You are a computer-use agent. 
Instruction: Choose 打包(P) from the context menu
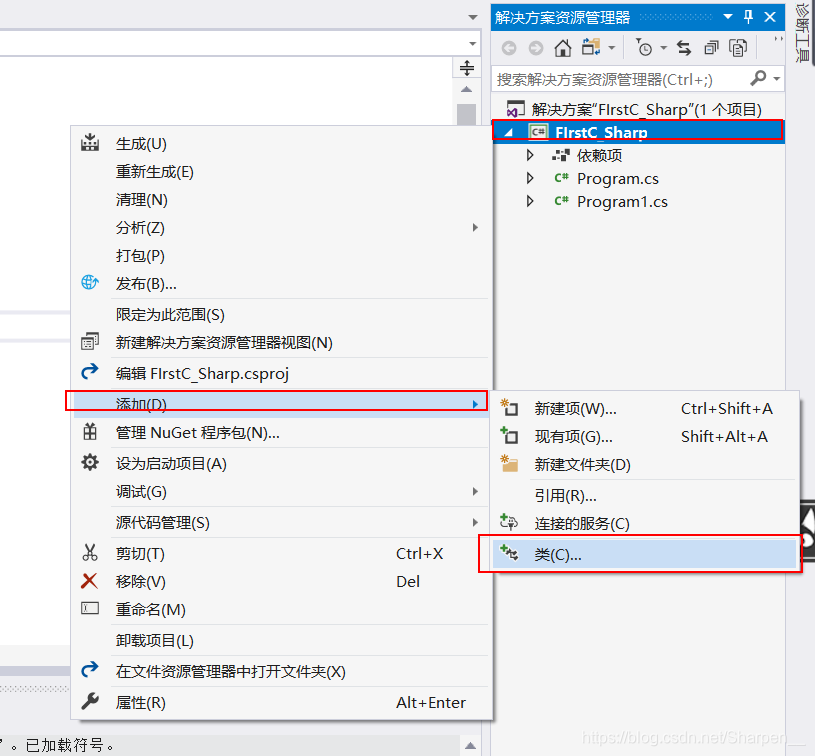281,256
